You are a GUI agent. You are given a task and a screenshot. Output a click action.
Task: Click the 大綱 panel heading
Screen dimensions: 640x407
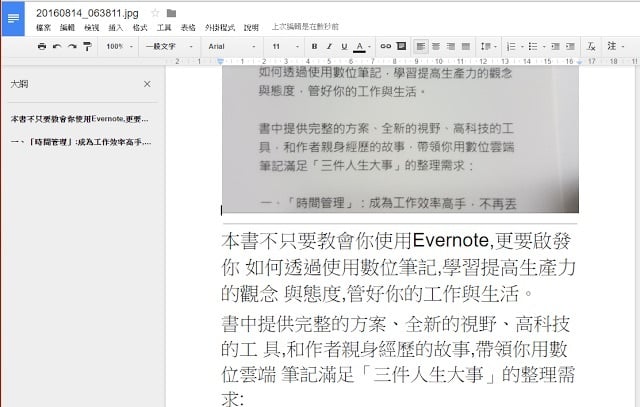click(x=19, y=84)
